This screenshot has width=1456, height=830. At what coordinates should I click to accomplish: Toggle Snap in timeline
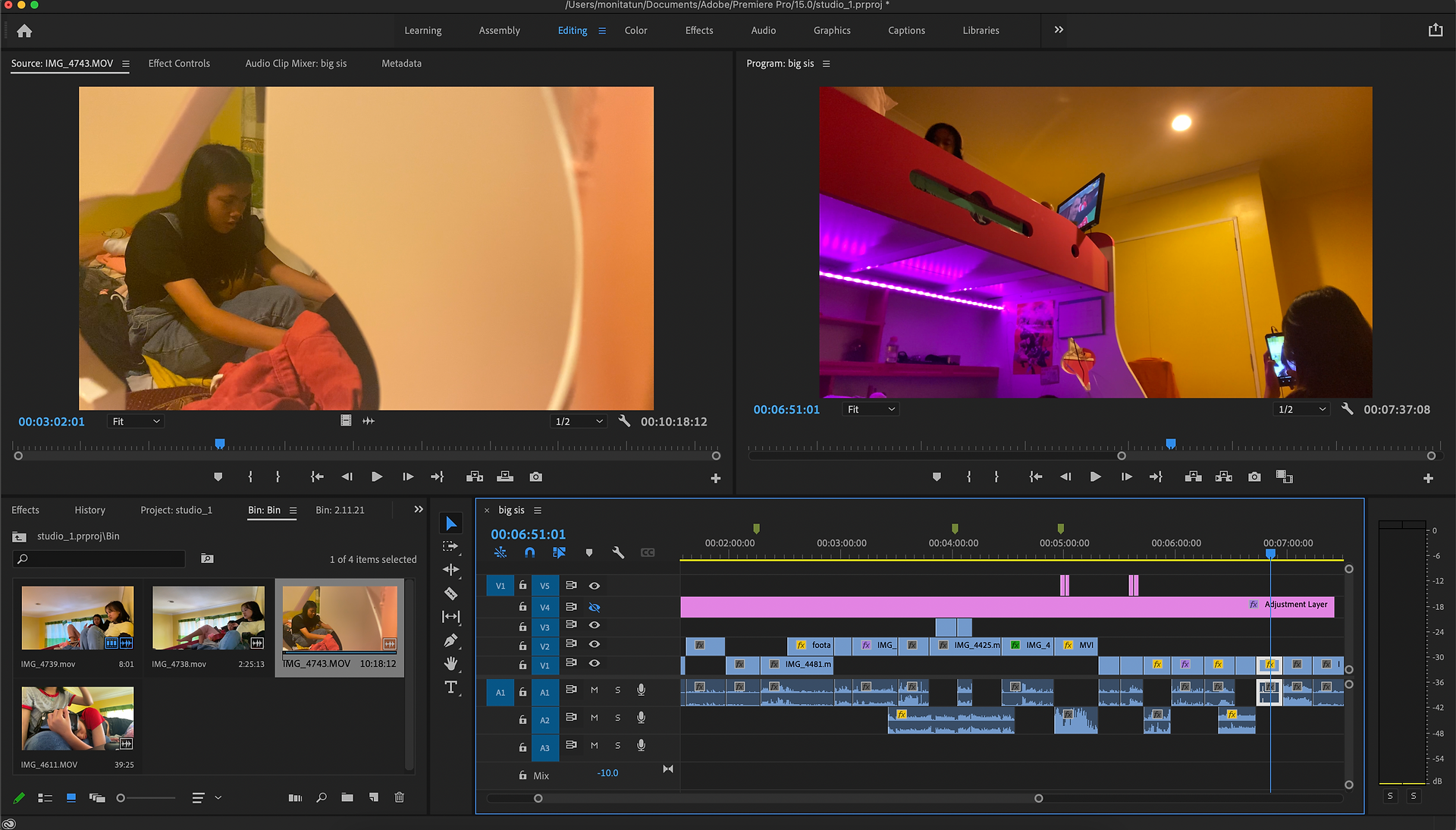point(529,552)
